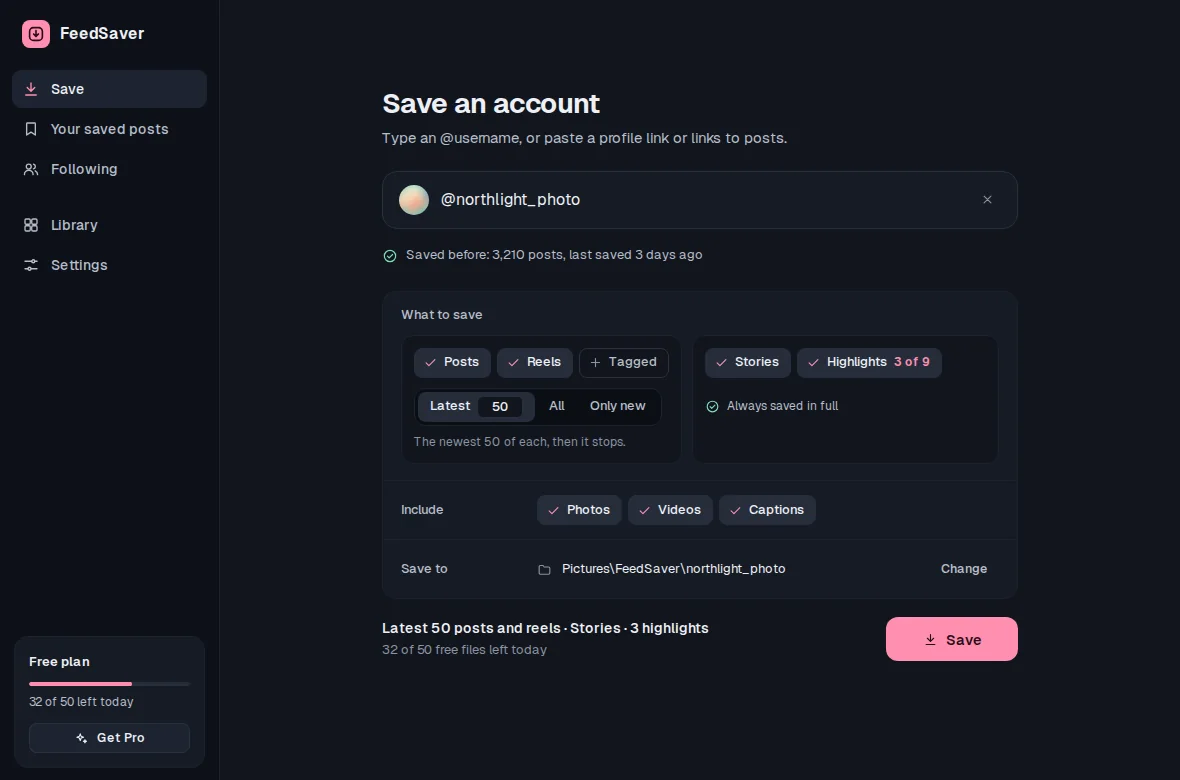
Task: Toggle the Reels chip off
Action: [x=534, y=362]
